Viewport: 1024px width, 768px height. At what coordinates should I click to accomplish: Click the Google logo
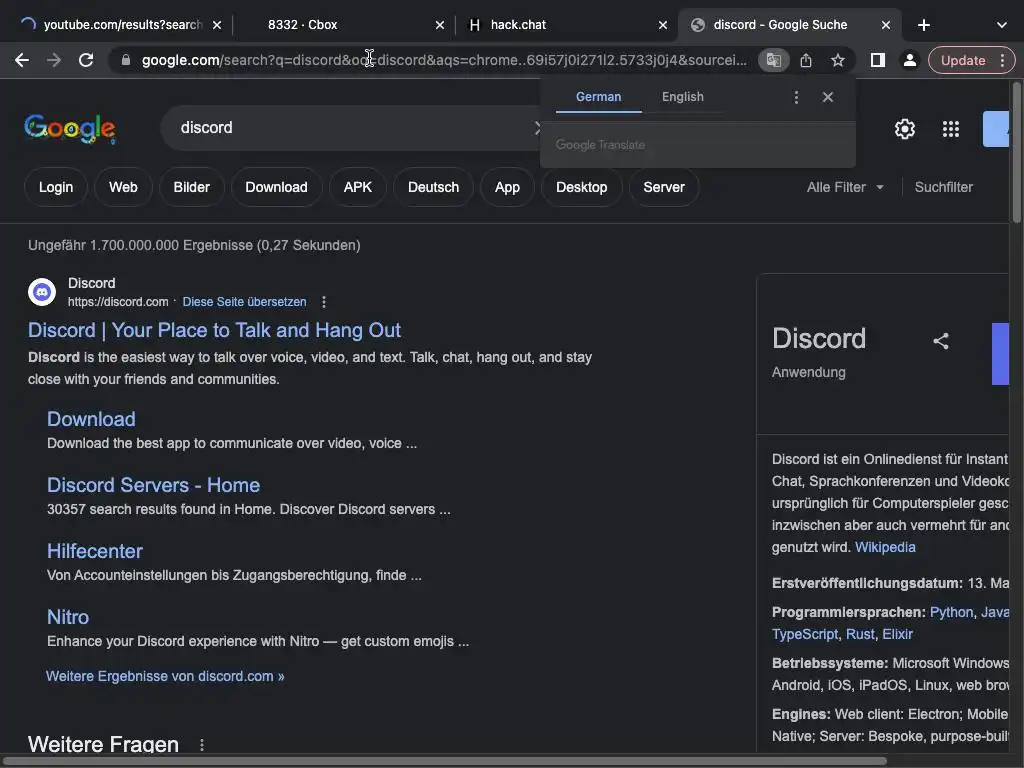pos(70,128)
